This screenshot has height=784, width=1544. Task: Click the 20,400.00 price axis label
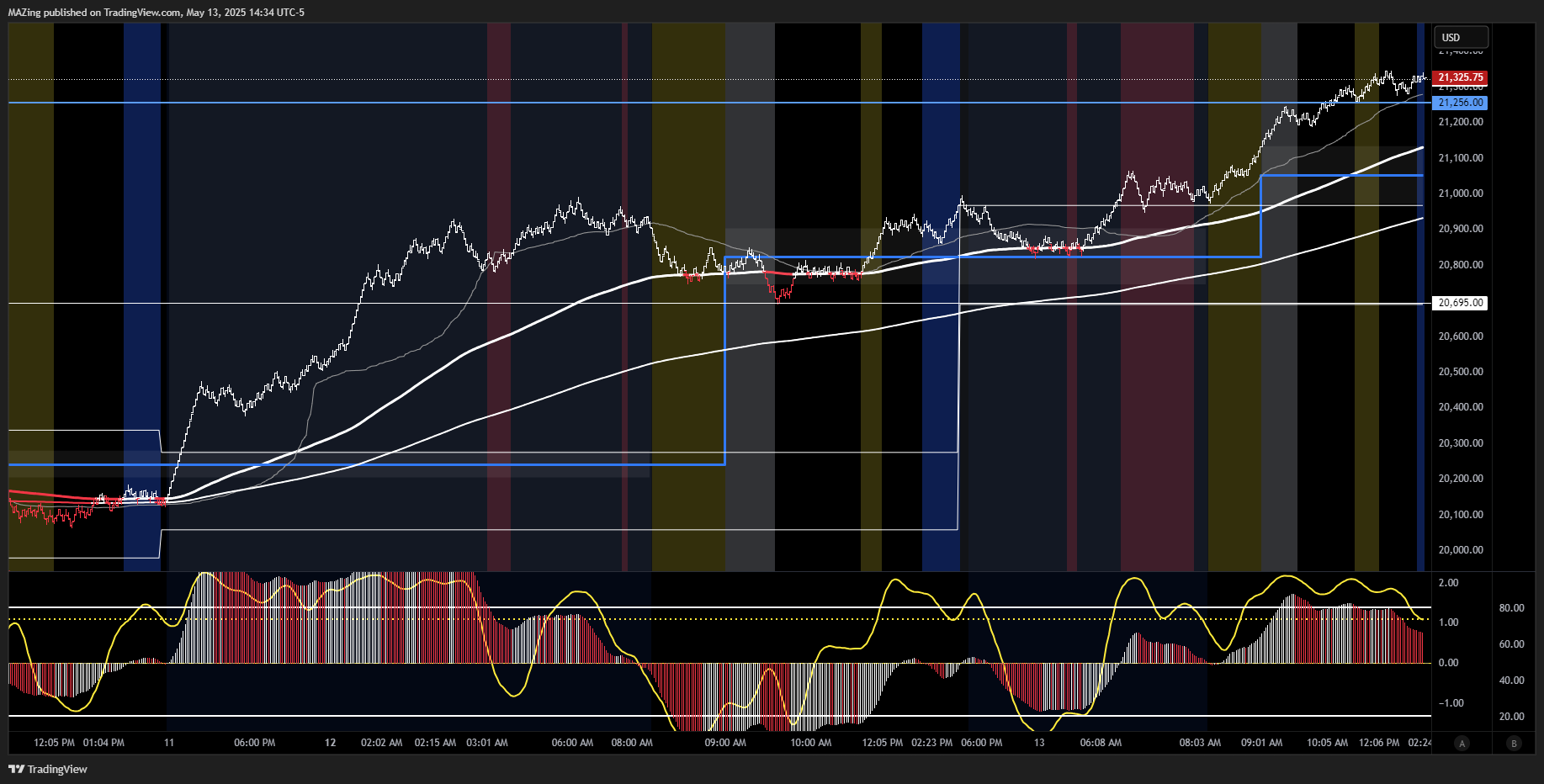pos(1461,407)
